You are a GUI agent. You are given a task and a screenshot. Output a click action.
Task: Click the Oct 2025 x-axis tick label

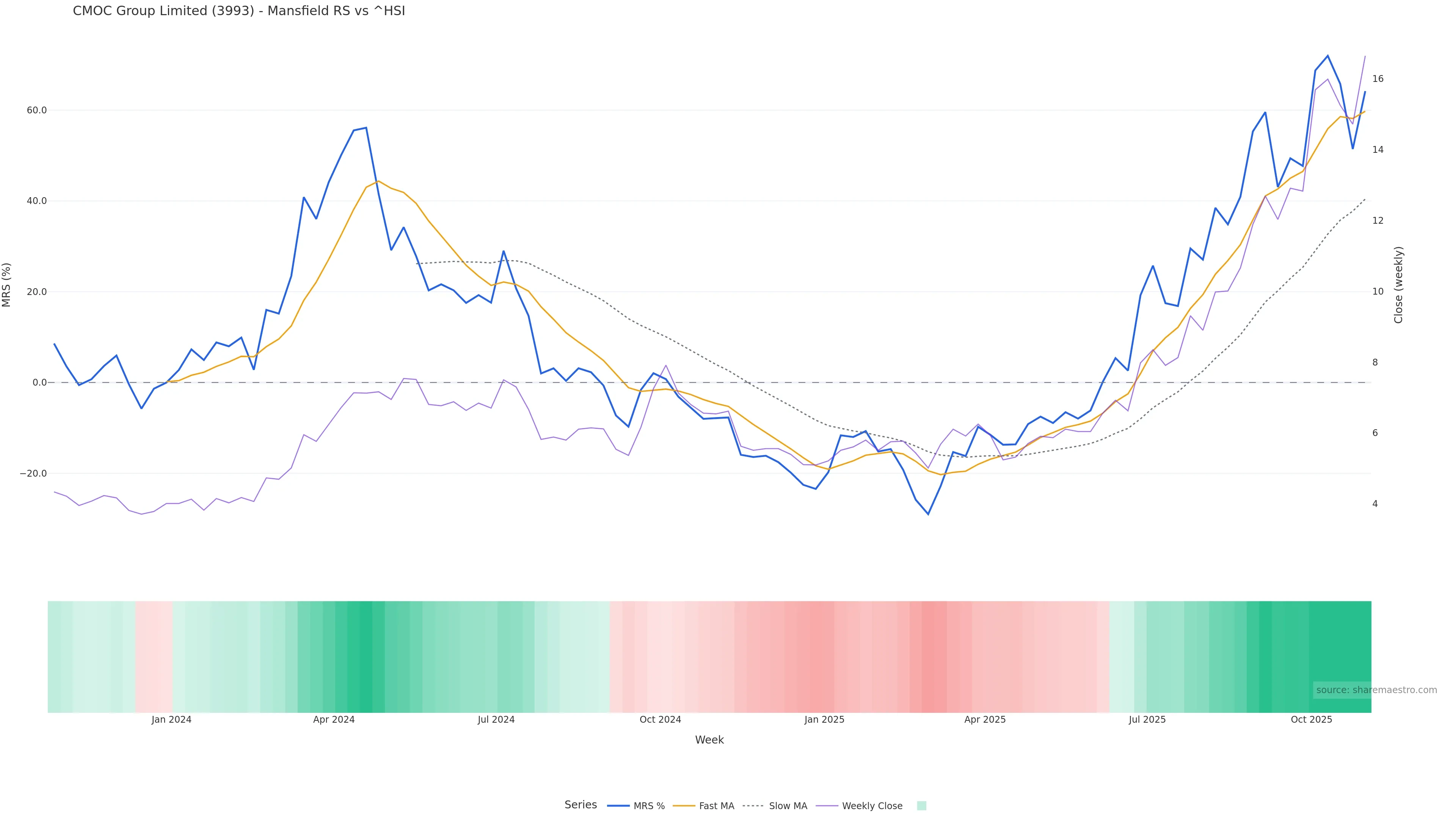coord(1311,720)
